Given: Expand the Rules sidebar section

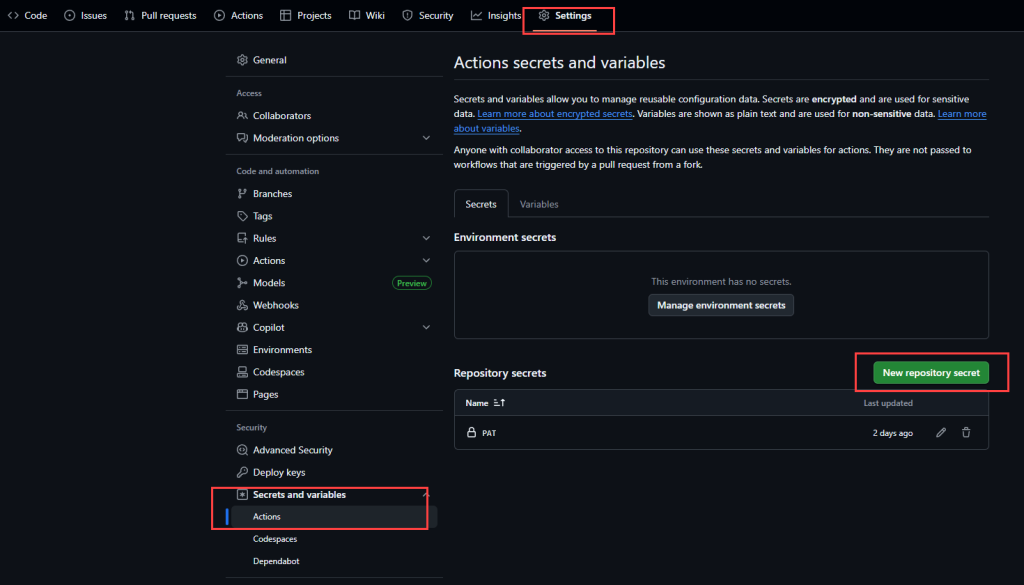Looking at the screenshot, I should point(427,238).
